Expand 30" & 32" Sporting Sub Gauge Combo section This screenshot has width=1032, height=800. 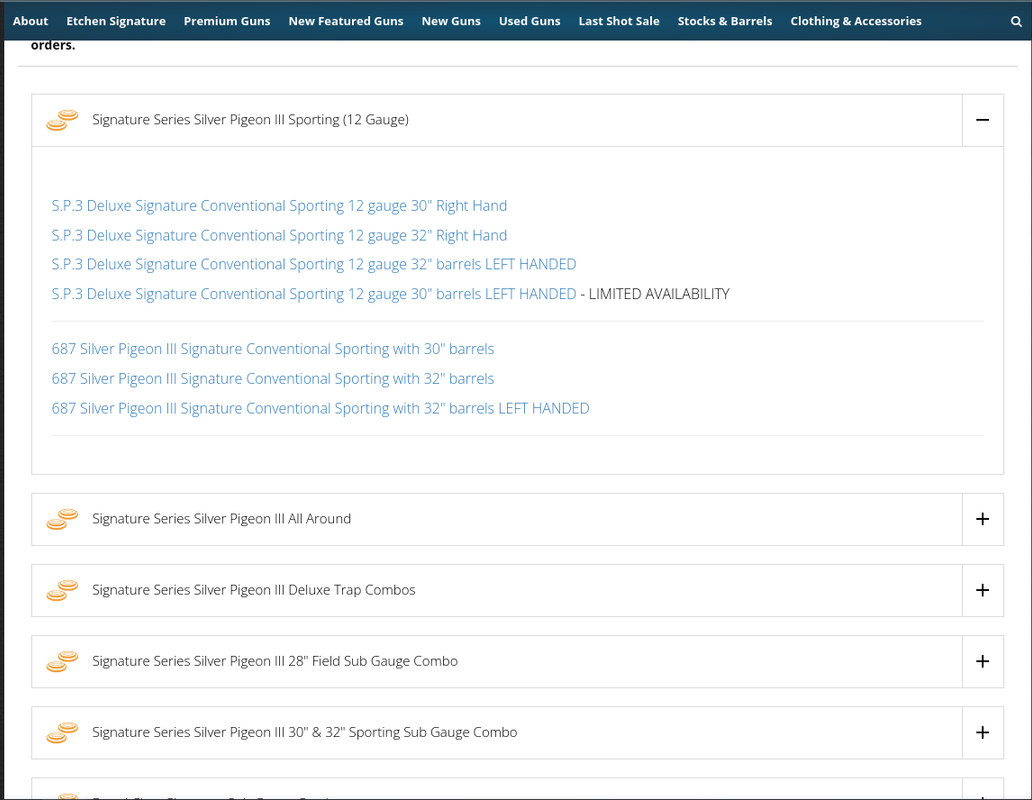click(983, 732)
